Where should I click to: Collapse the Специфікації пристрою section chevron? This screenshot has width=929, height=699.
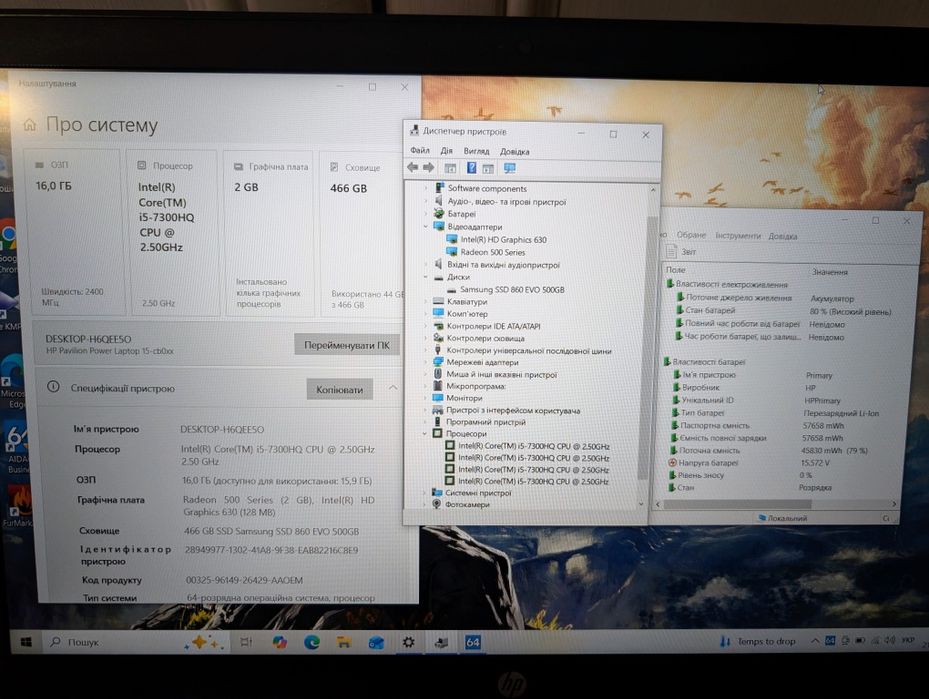tap(393, 387)
